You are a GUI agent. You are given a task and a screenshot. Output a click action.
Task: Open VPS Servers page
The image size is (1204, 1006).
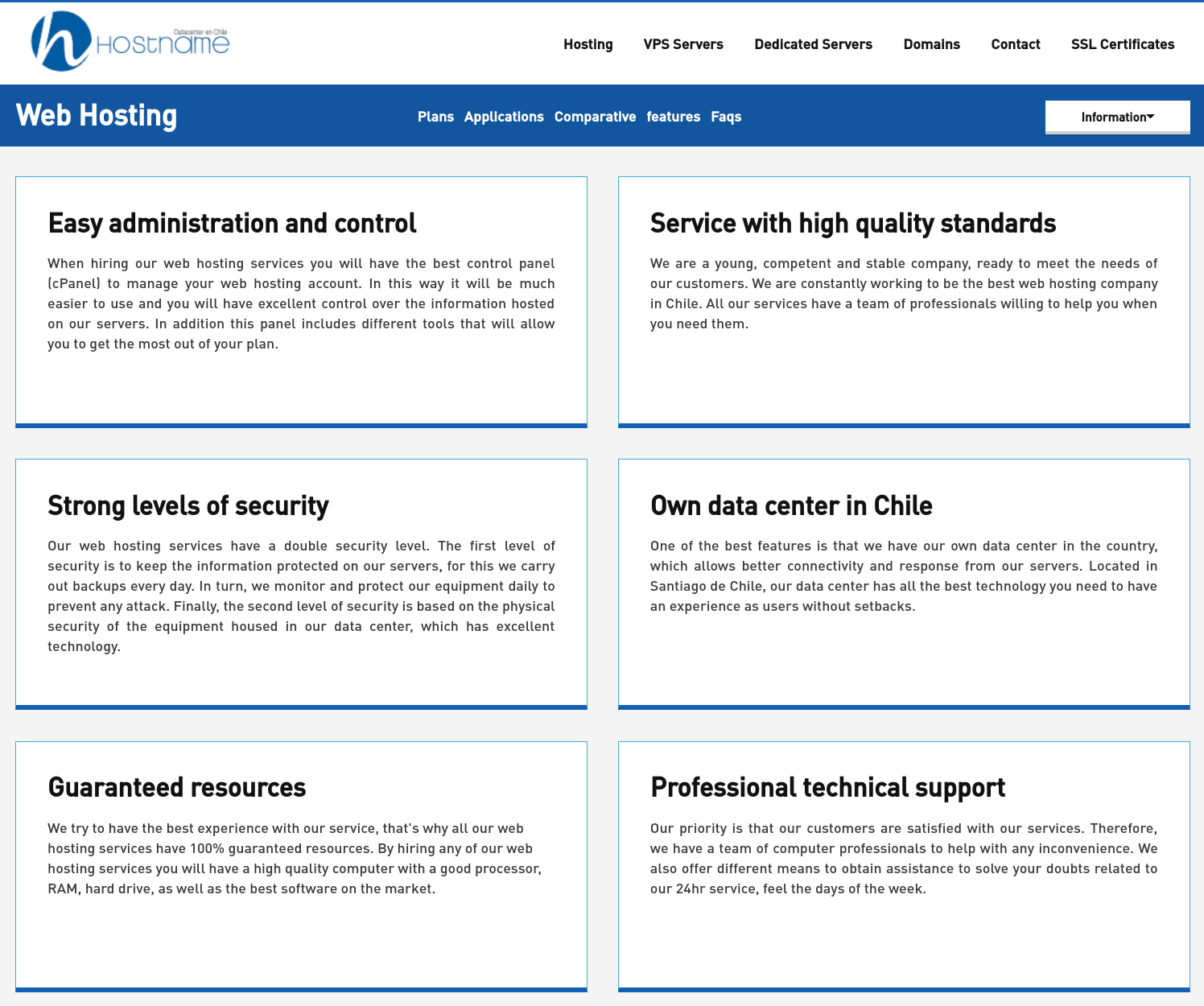[683, 44]
